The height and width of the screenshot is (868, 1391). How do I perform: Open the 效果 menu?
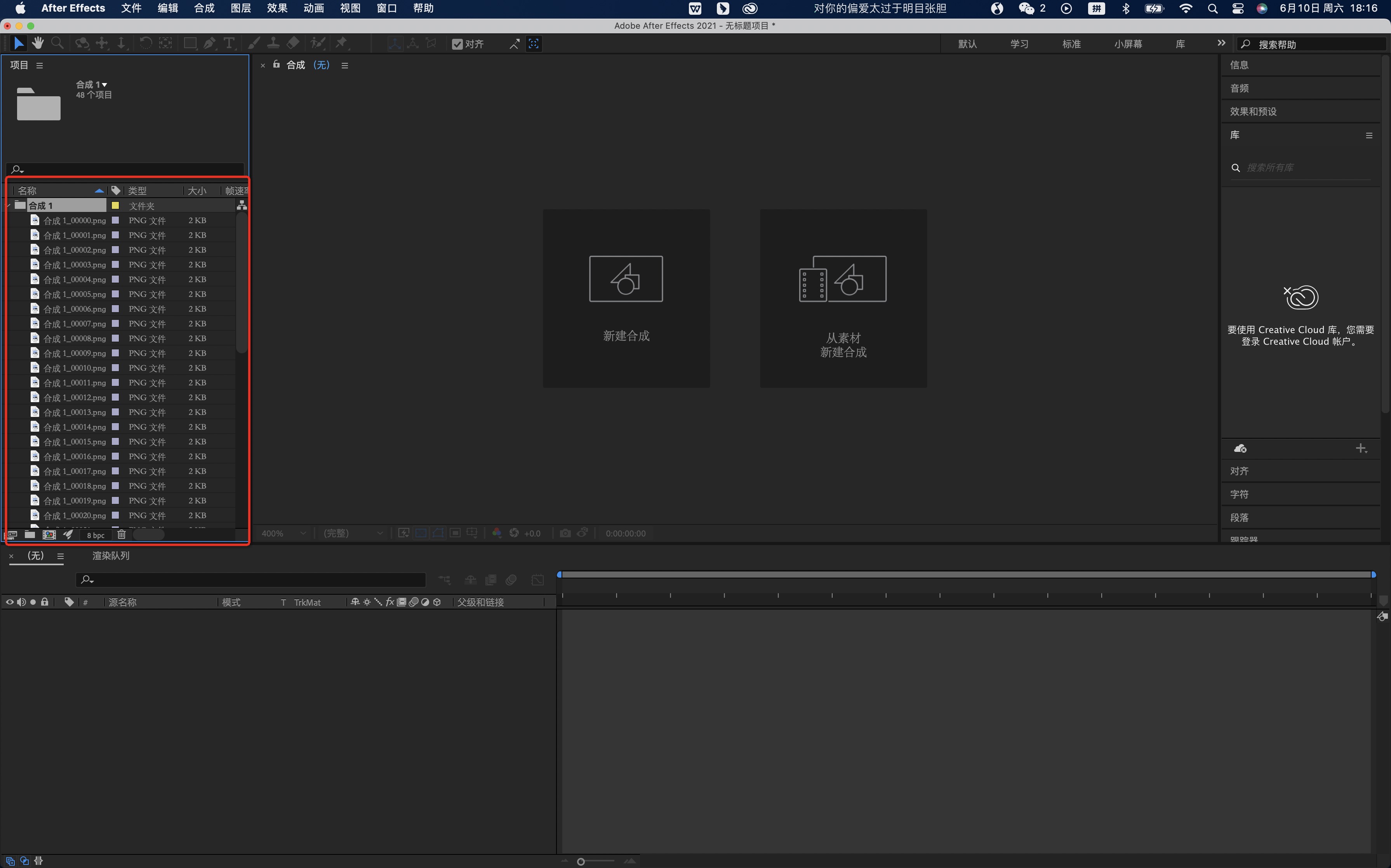click(x=277, y=8)
